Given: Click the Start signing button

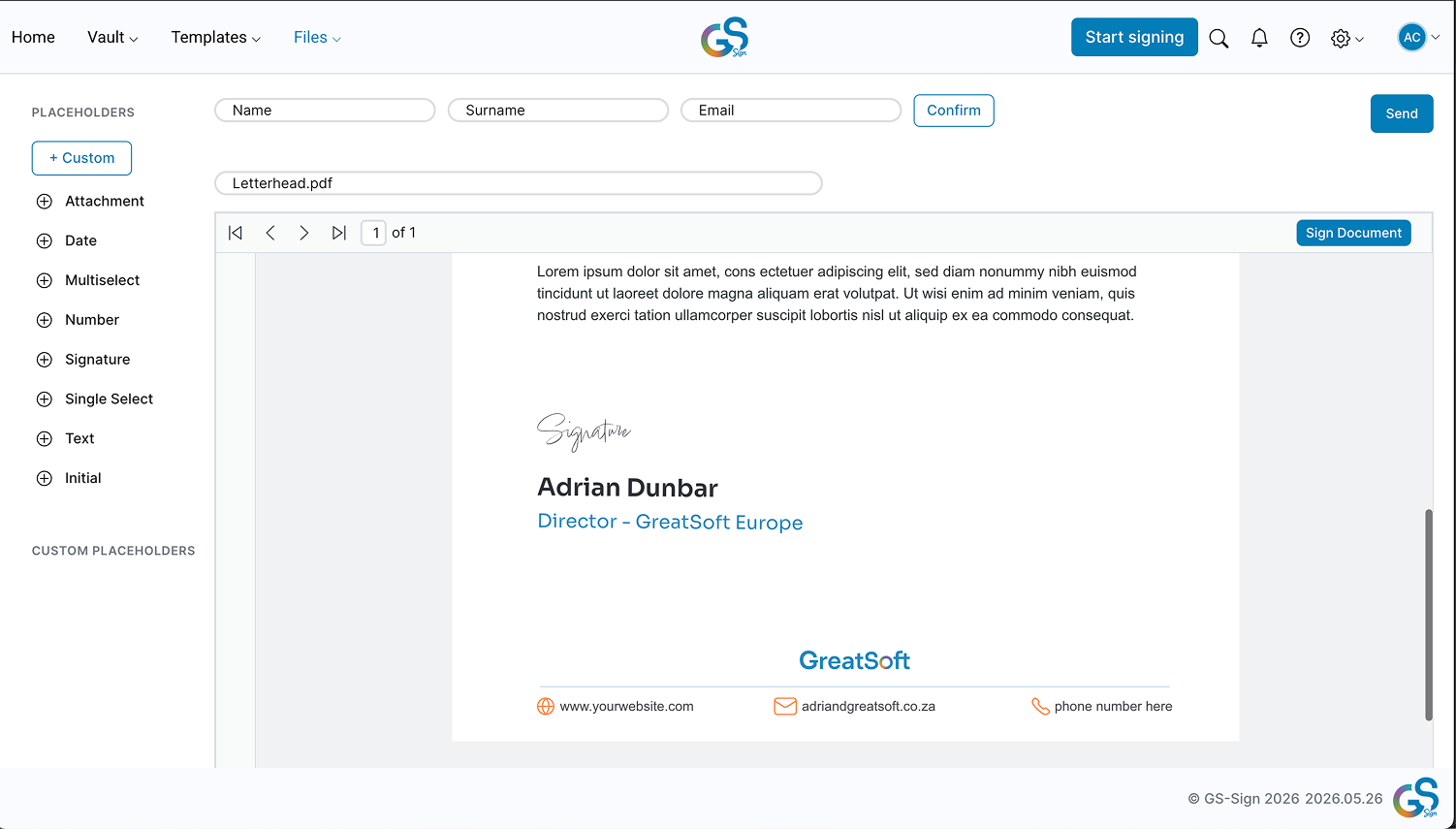Looking at the screenshot, I should pos(1134,37).
